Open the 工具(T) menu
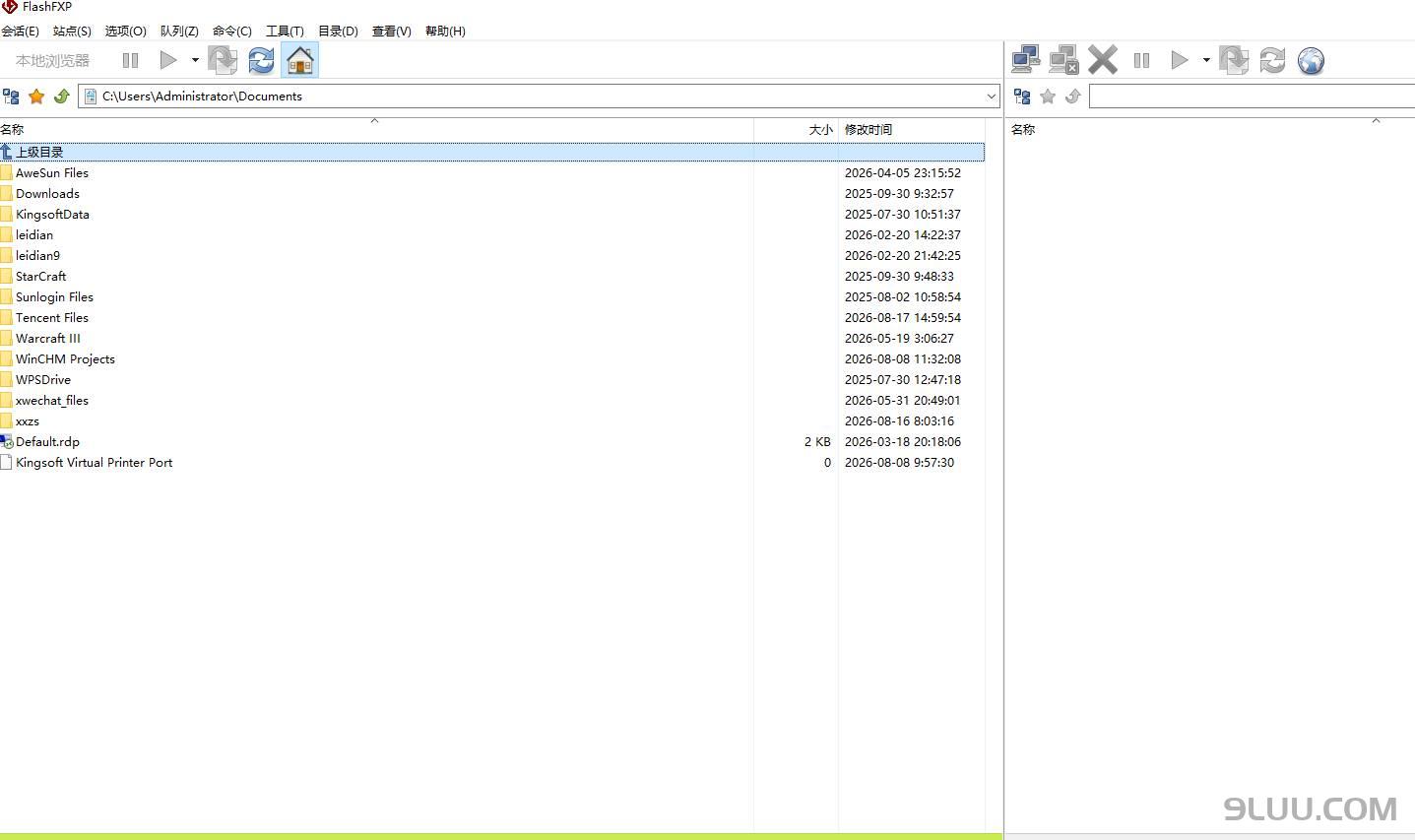This screenshot has height=840, width=1415. 285,32
